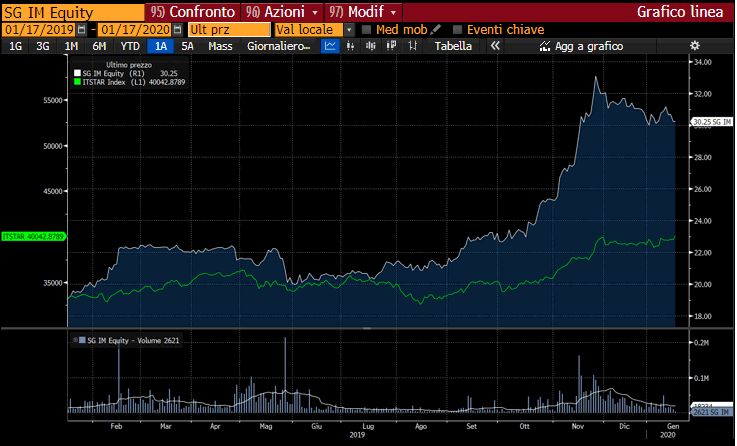
Task: Click the Agg a grafico chart icon
Action: click(544, 46)
